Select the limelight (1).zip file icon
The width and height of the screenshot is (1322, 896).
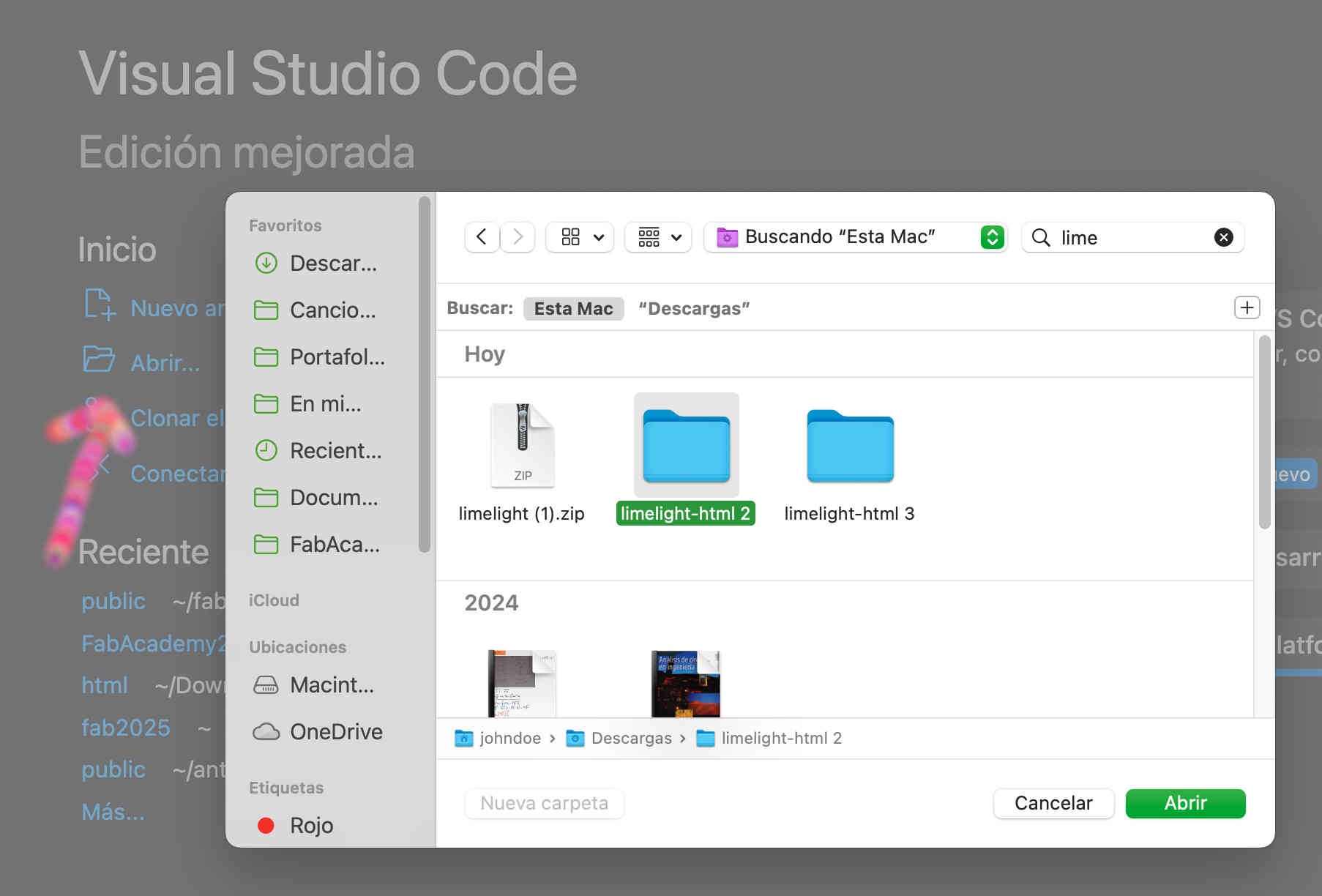[522, 445]
